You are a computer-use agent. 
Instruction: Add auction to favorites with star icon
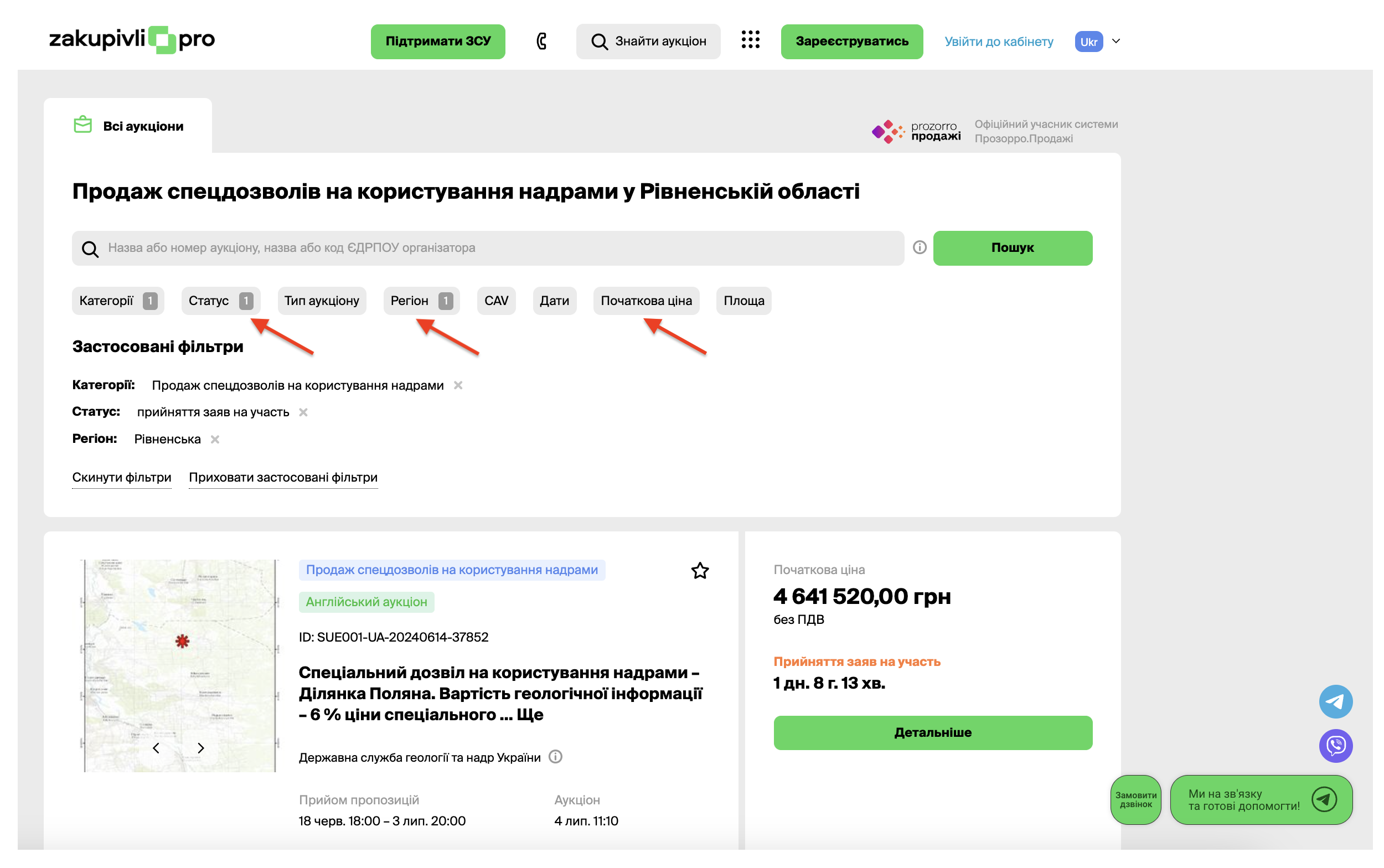(699, 571)
